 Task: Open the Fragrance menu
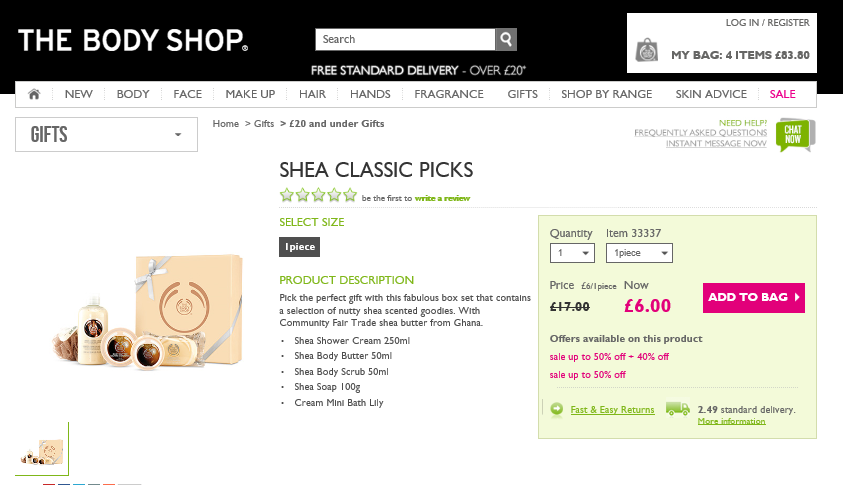click(x=449, y=94)
